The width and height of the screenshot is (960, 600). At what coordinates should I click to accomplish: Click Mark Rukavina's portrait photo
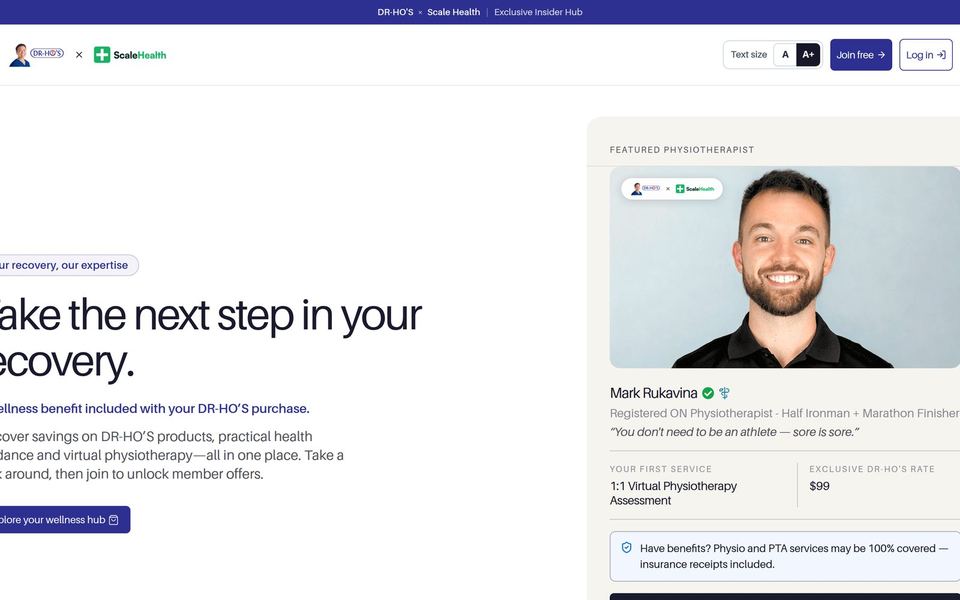tap(785, 267)
